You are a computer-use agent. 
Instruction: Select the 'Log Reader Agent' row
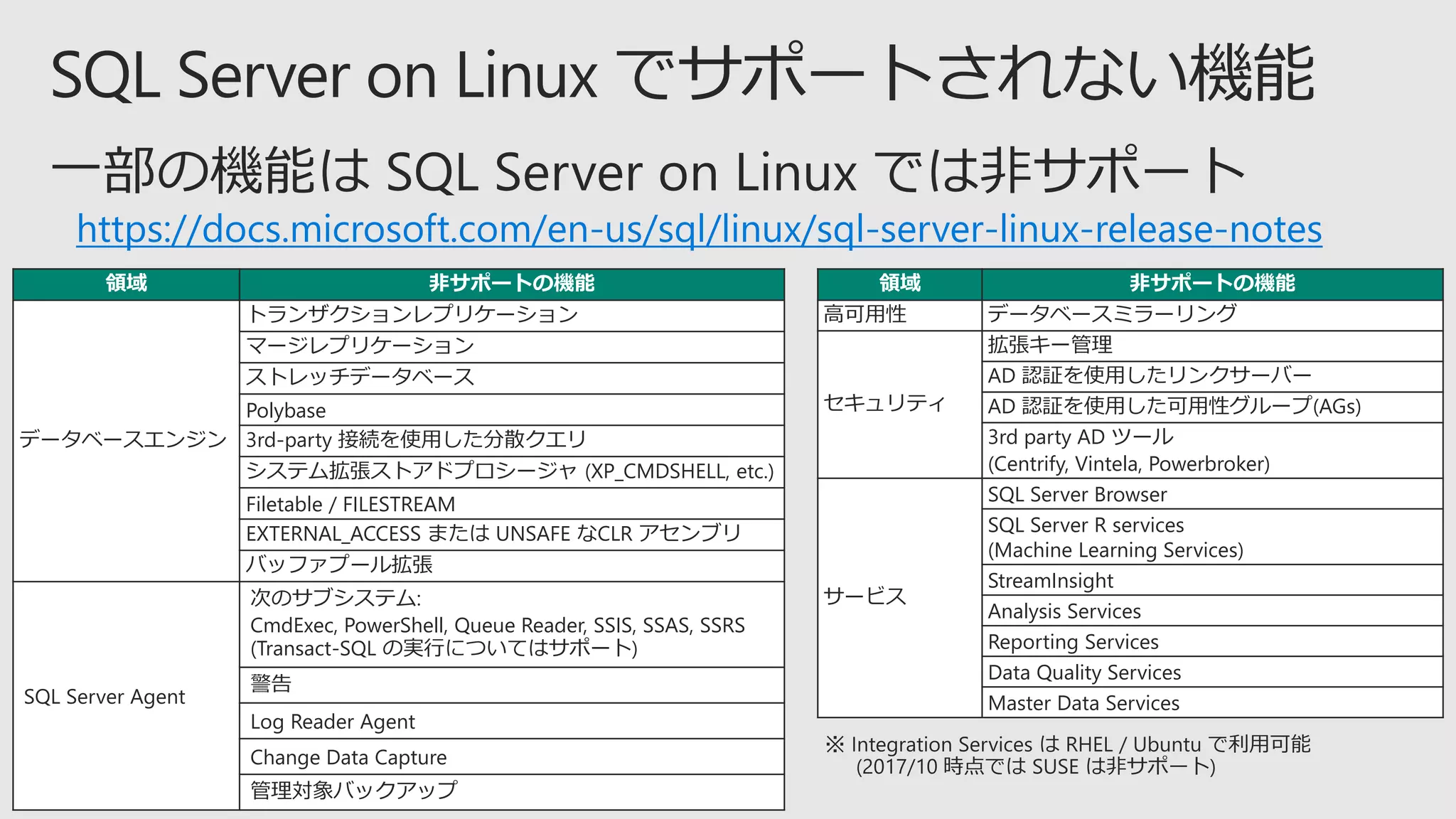[x=512, y=721]
